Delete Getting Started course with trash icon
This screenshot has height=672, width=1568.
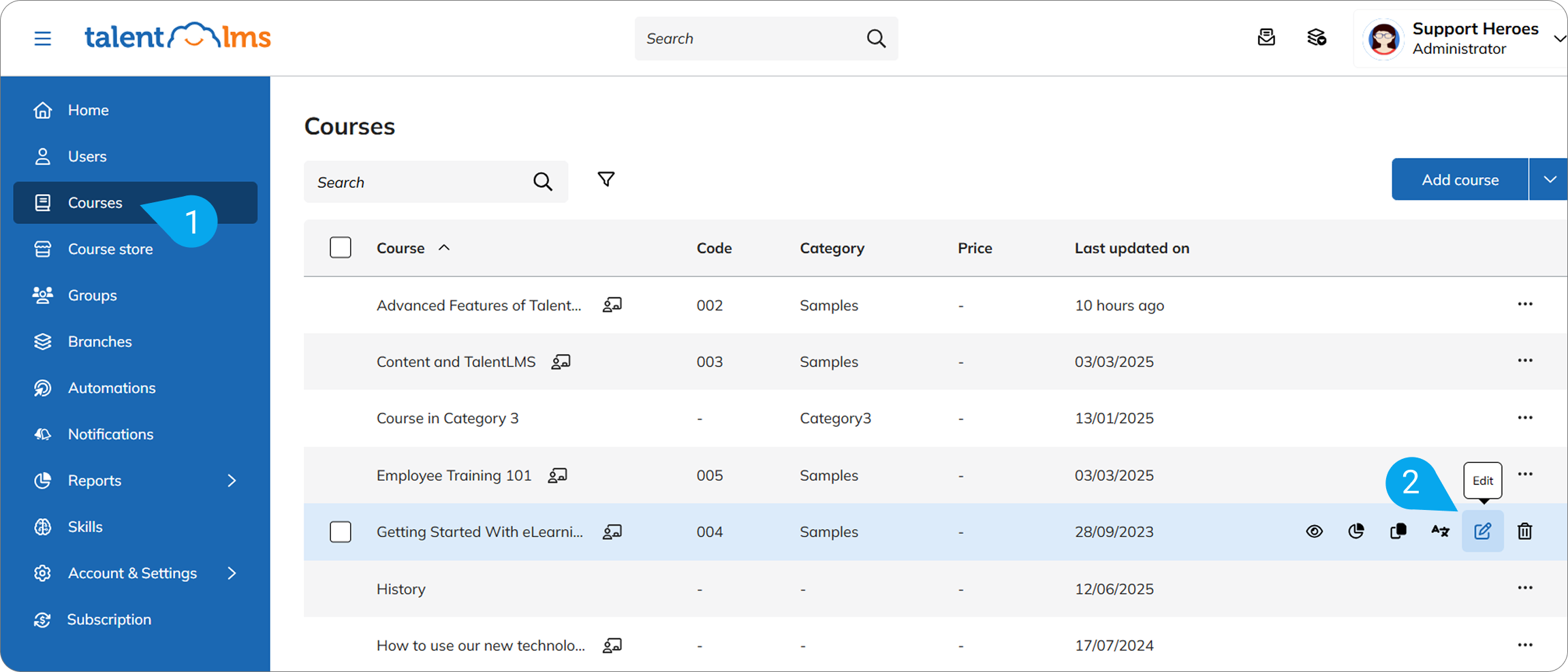pos(1525,531)
